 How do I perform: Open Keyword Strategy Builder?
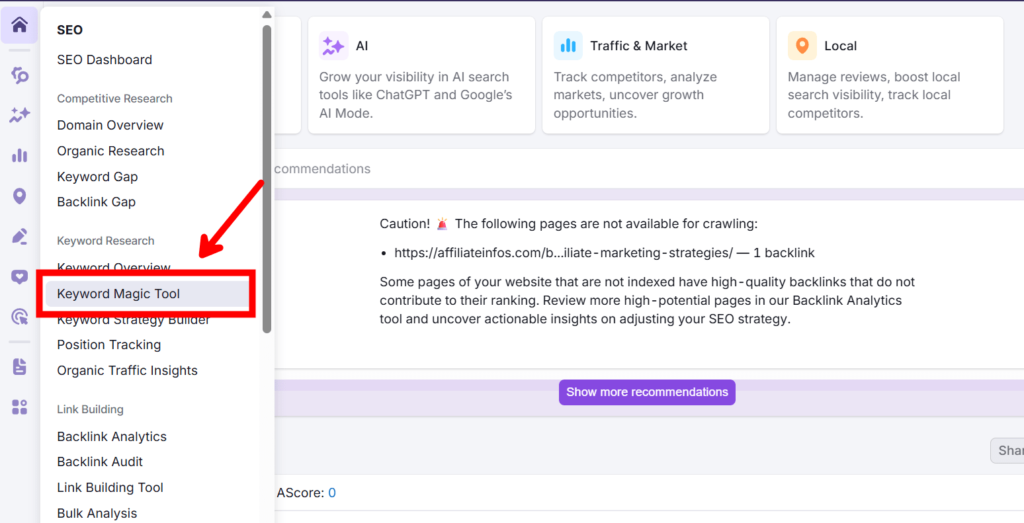point(133,320)
